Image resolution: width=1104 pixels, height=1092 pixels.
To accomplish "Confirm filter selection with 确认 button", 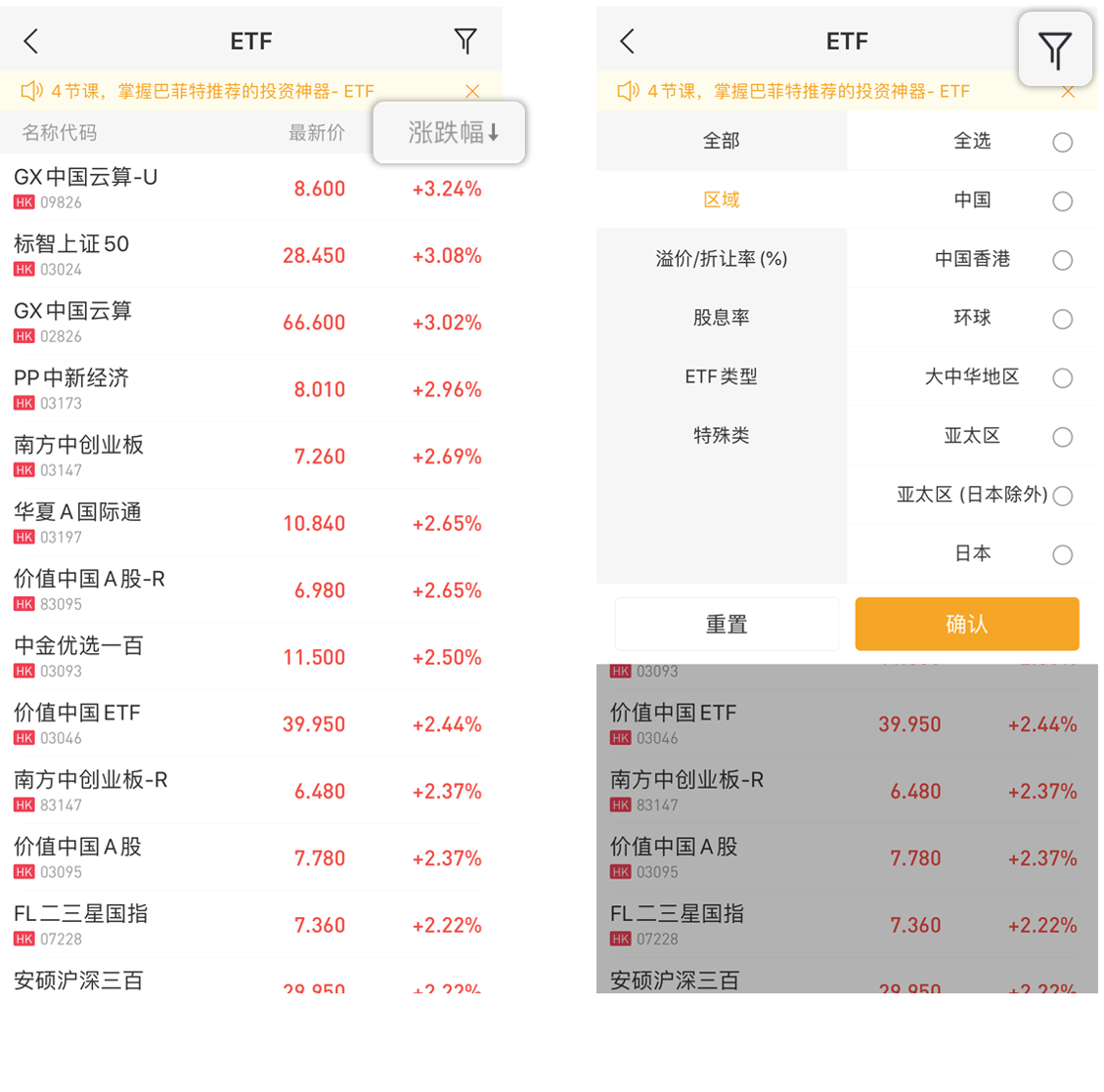I will point(967,624).
